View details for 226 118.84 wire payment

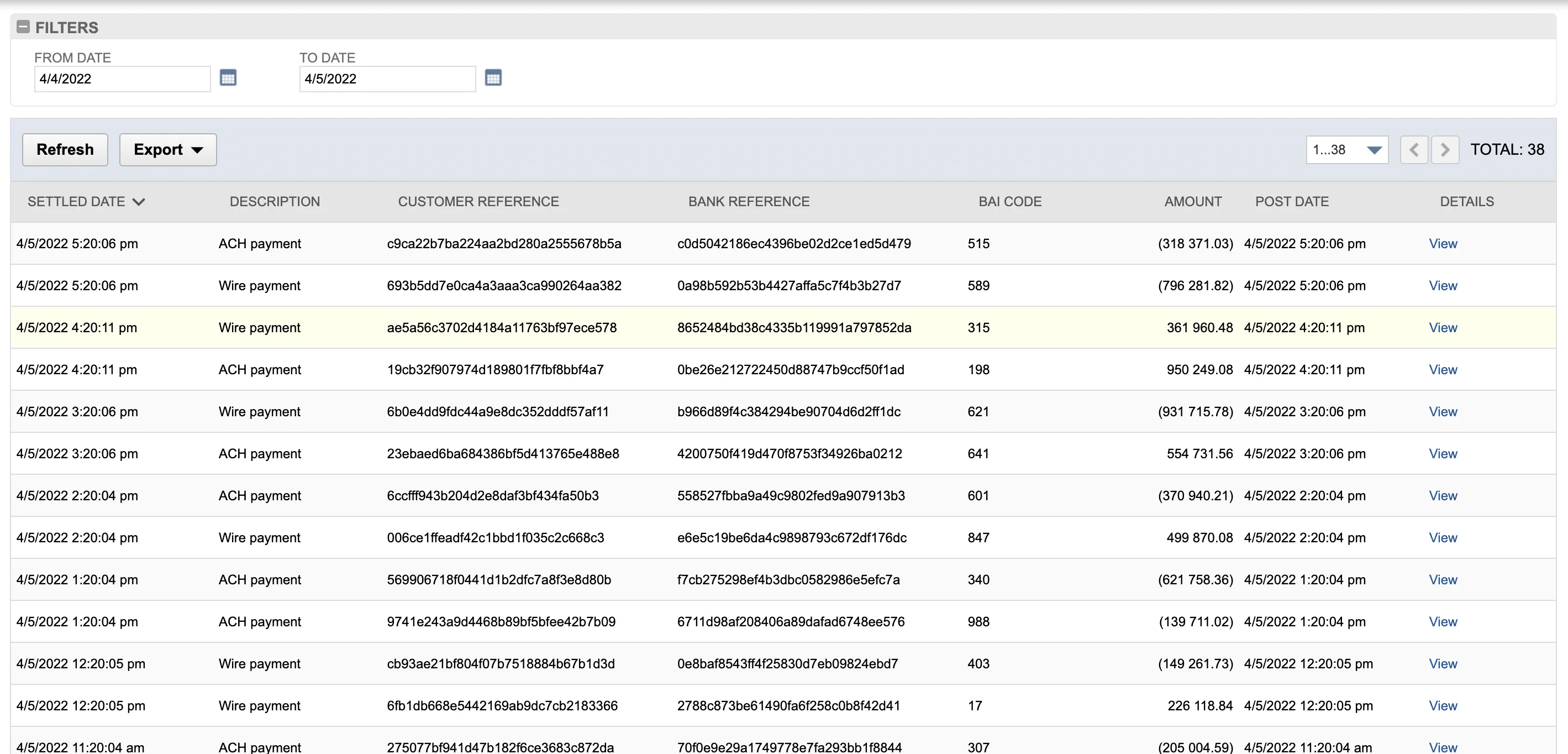pos(1443,706)
